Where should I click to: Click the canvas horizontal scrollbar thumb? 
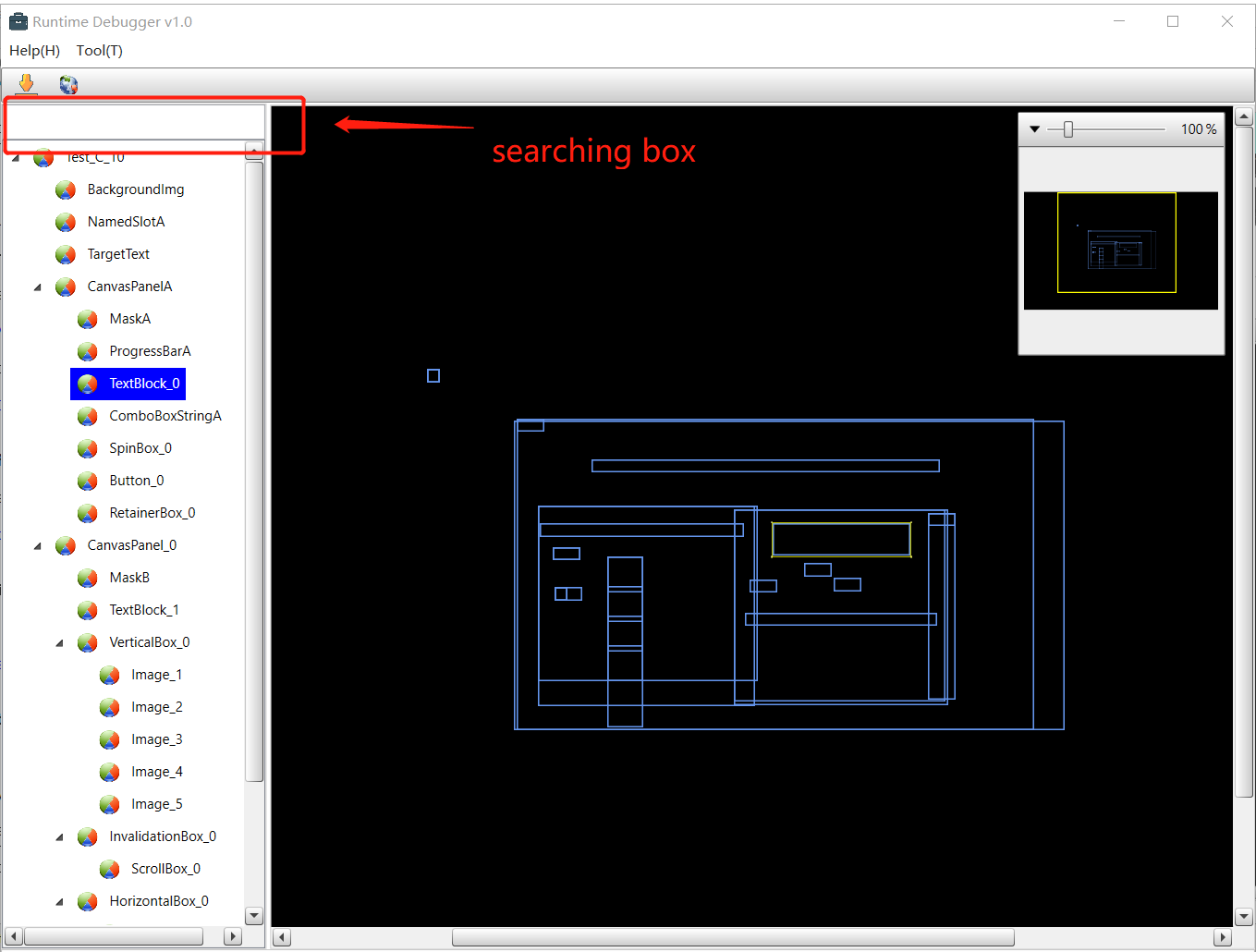click(733, 937)
